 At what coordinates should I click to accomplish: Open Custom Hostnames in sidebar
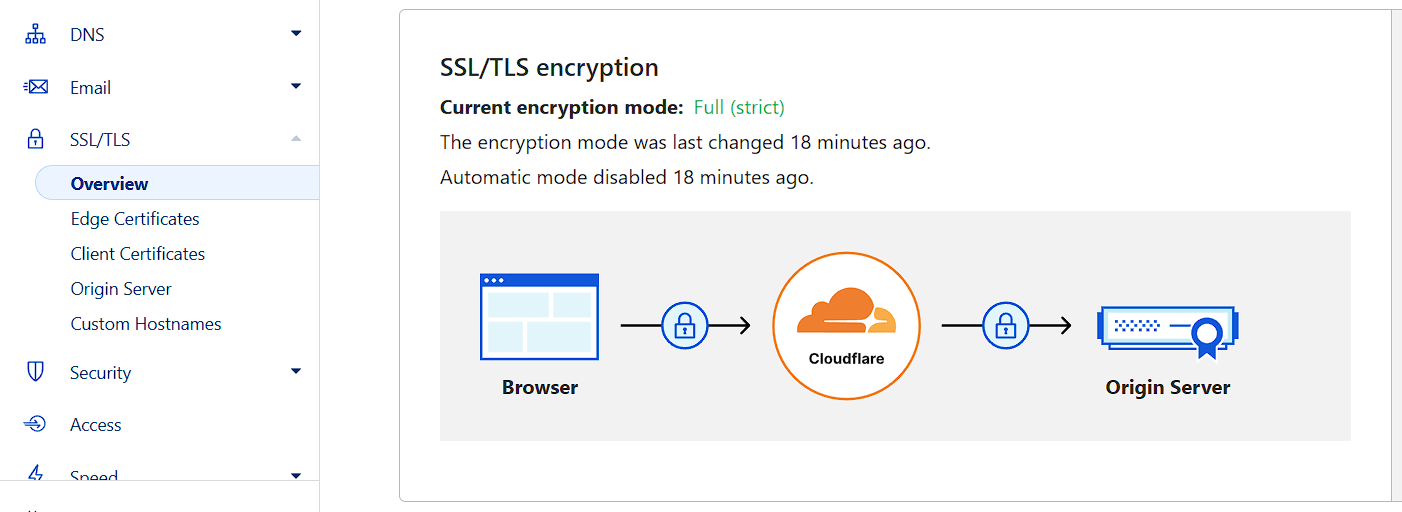[146, 324]
